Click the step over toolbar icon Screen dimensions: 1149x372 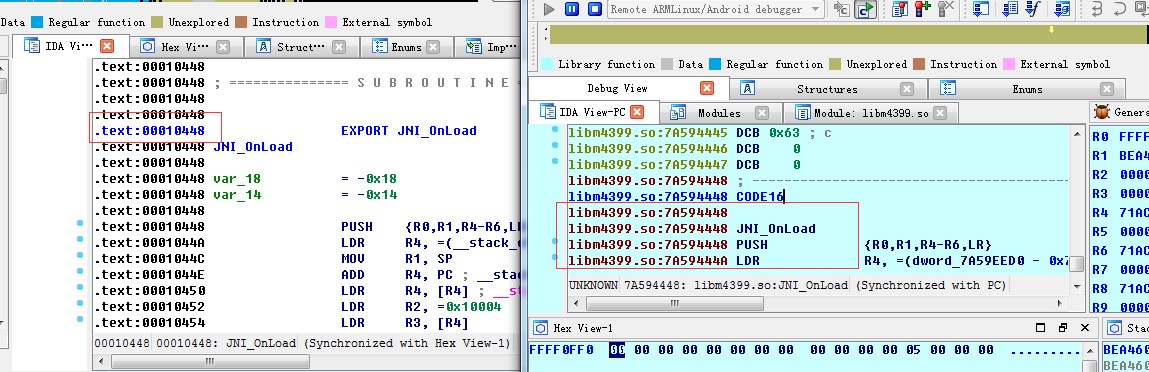[1120, 10]
